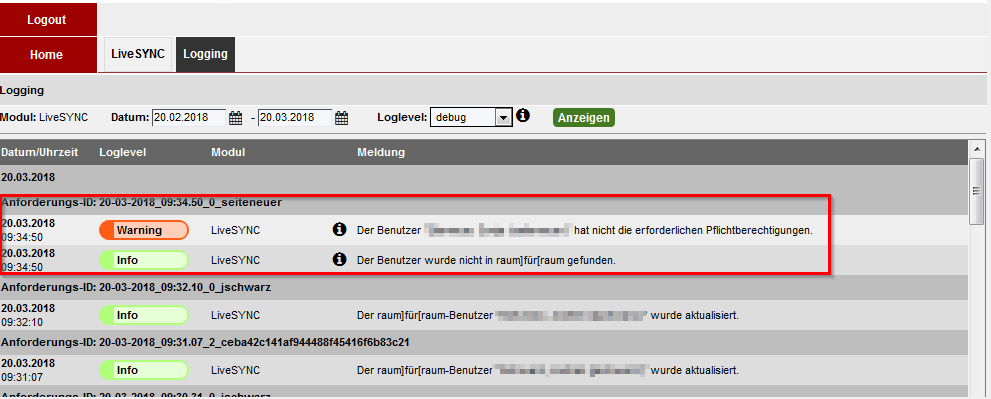
Task: Click timestamp 09:31:07 cell
Action: coord(28,370)
